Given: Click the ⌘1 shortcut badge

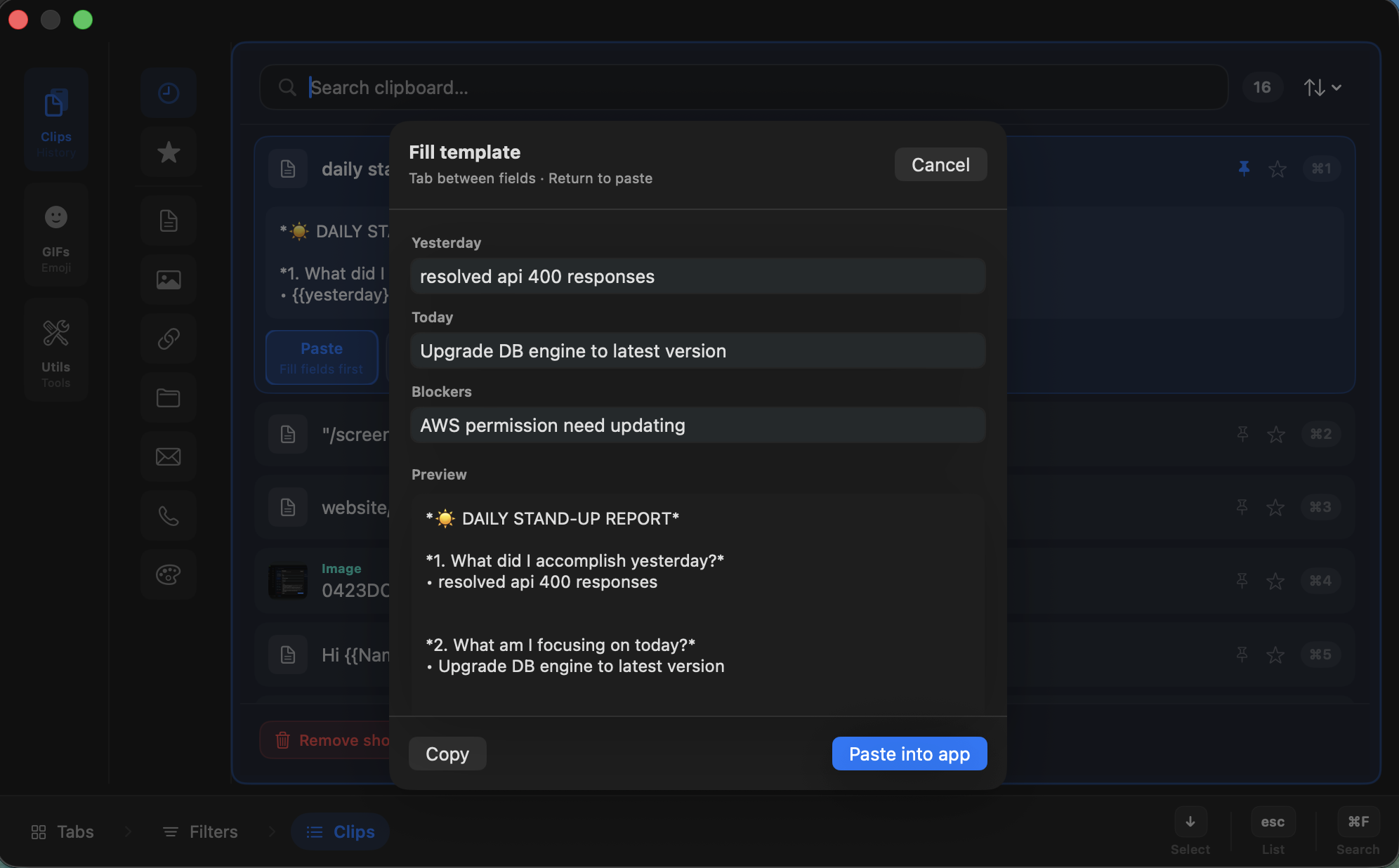Looking at the screenshot, I should [1321, 169].
